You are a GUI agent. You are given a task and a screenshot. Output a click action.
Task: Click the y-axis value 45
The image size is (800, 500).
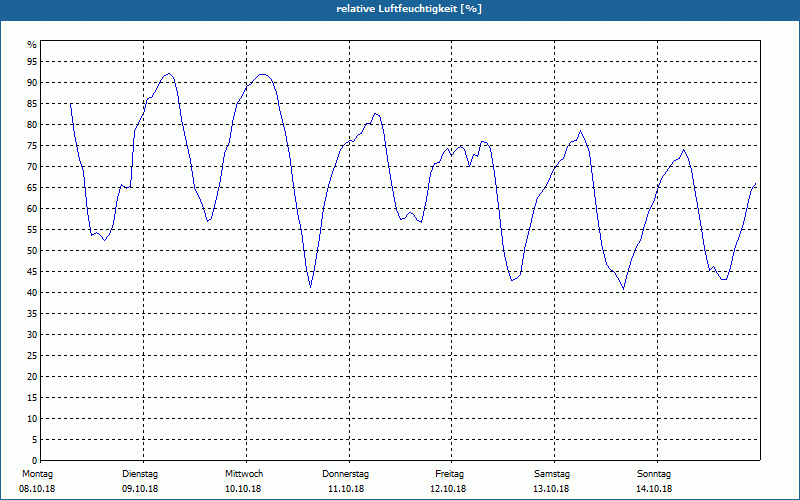[32, 271]
